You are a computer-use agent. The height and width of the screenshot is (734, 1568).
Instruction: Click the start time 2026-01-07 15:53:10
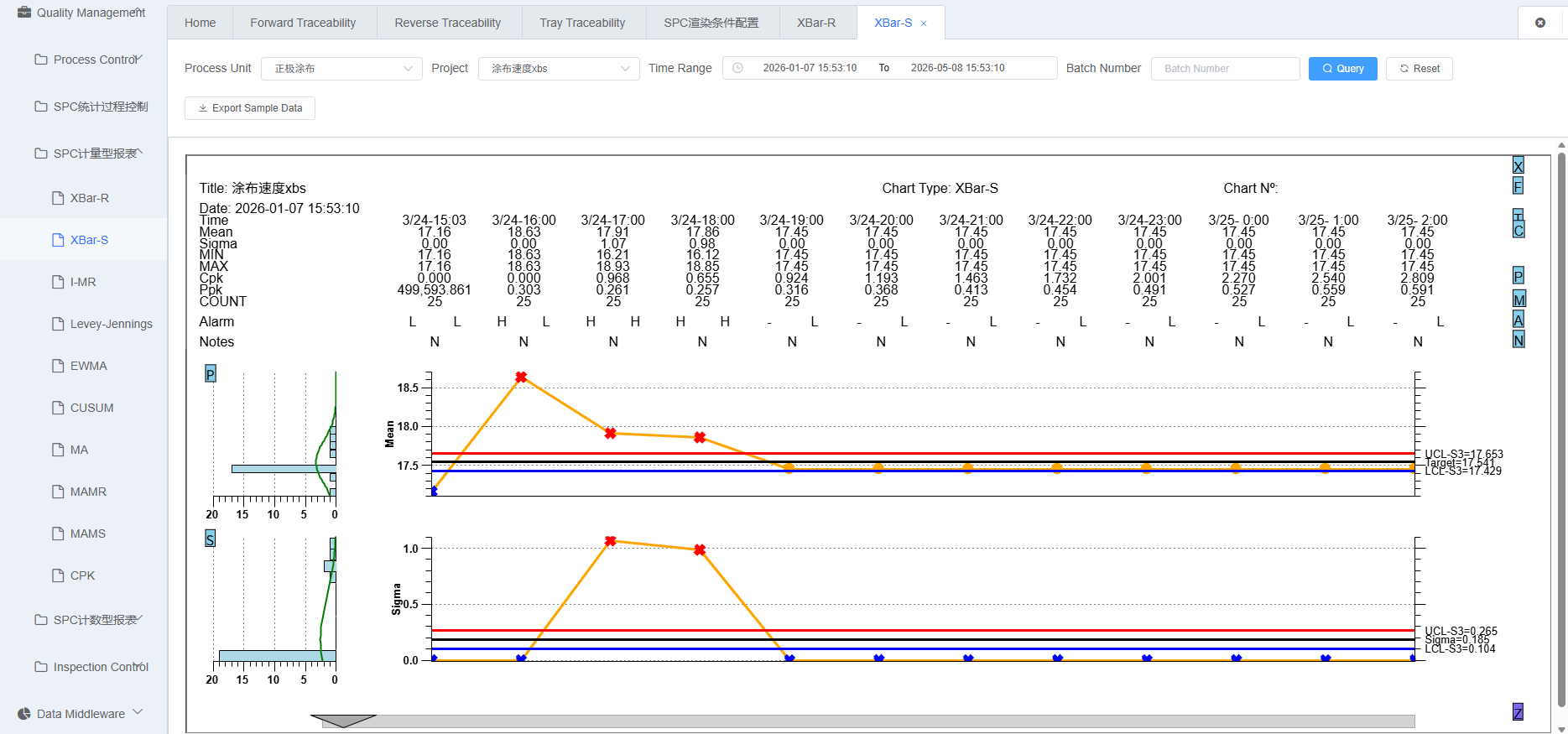coord(810,68)
